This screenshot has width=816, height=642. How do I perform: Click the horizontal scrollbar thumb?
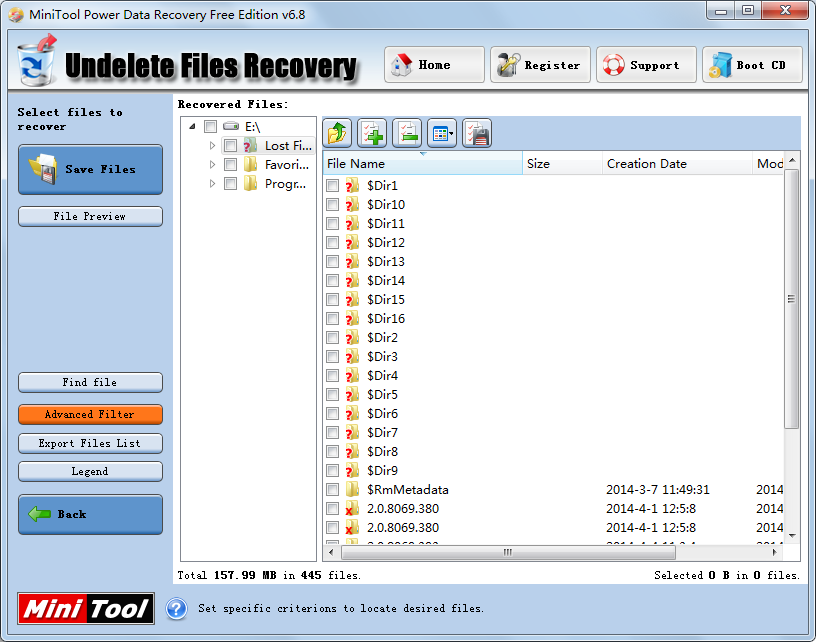pyautogui.click(x=507, y=552)
